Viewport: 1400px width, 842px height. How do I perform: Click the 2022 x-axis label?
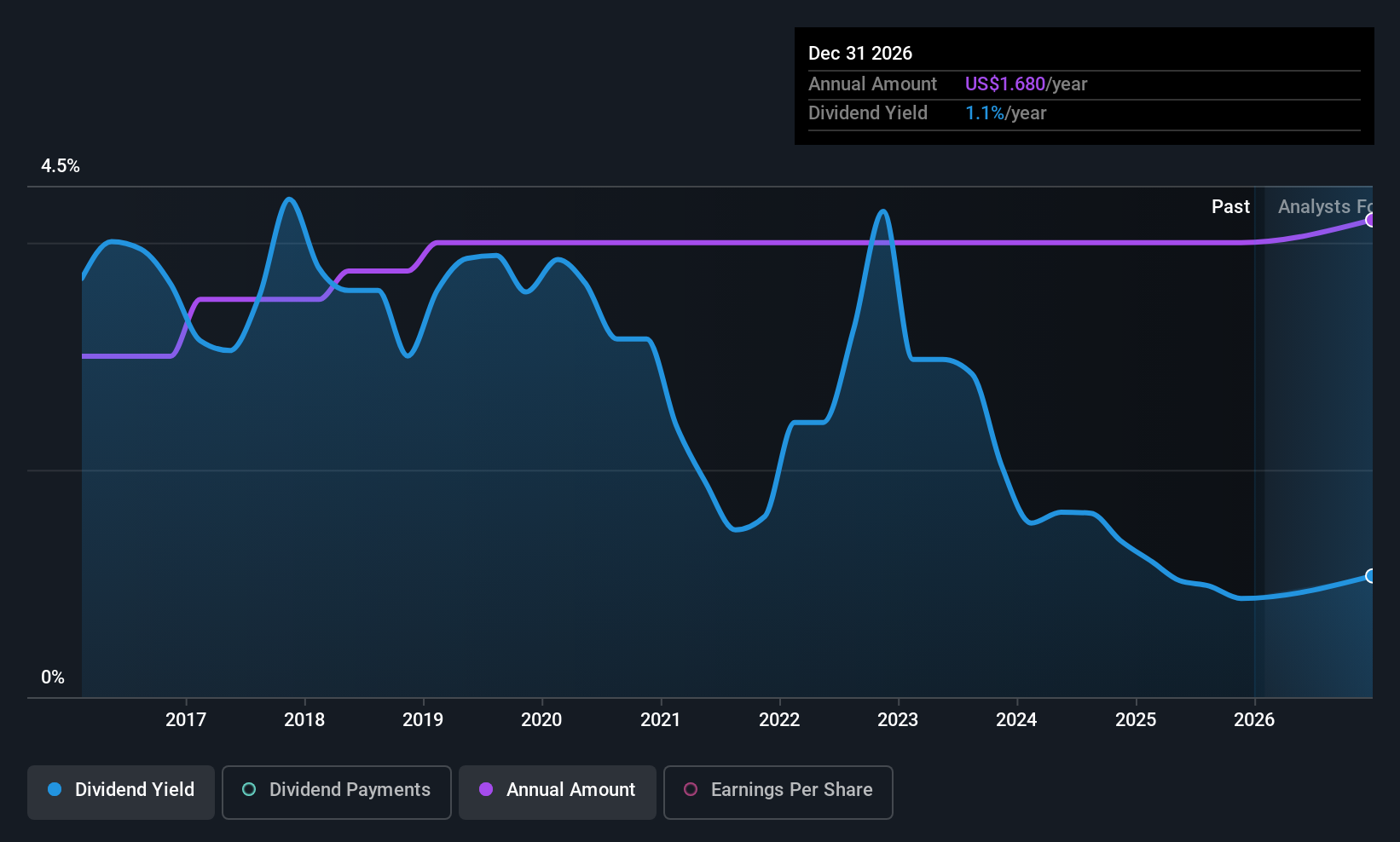779,719
